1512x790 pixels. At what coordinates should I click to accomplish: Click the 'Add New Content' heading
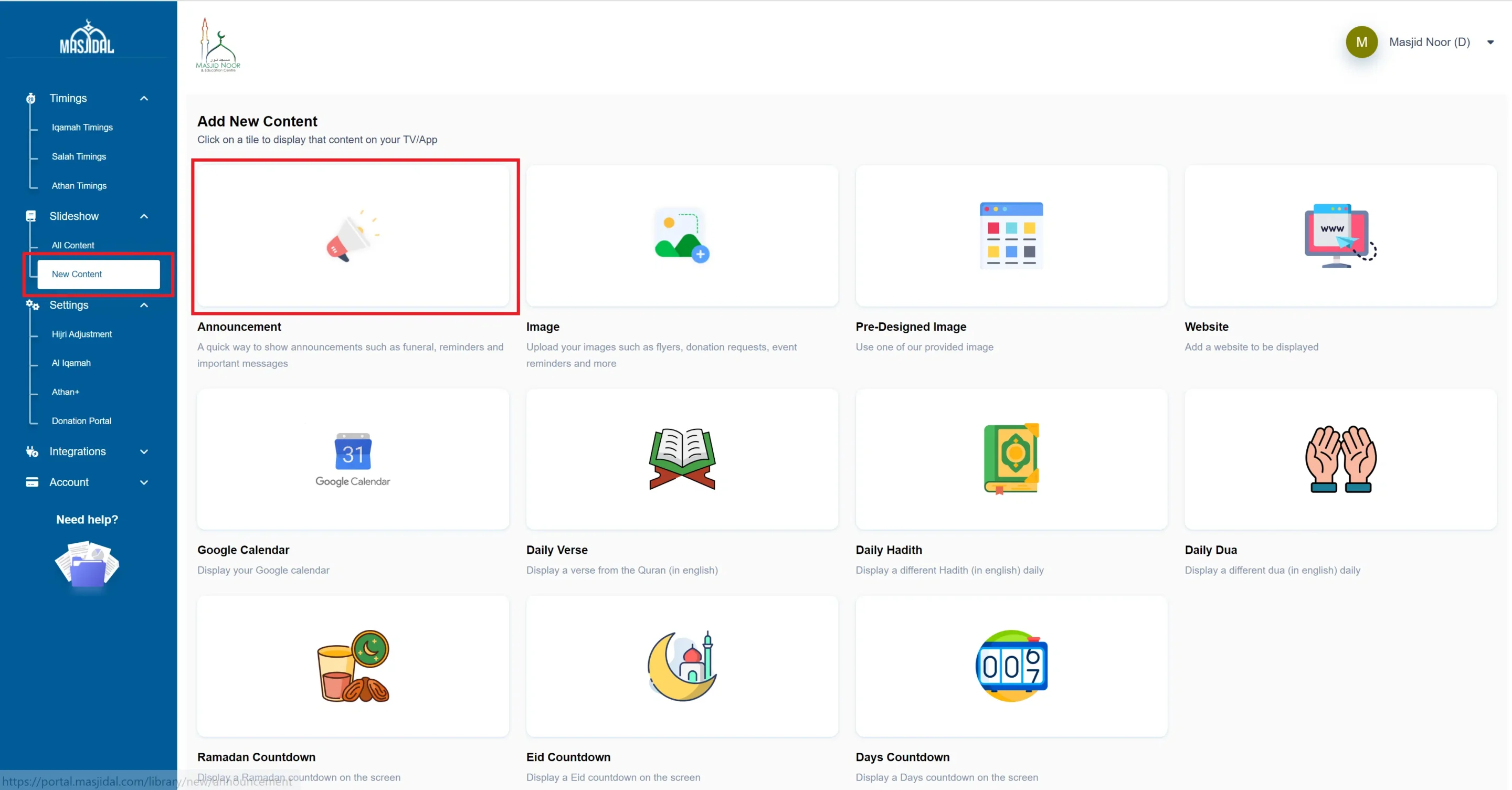(x=257, y=121)
